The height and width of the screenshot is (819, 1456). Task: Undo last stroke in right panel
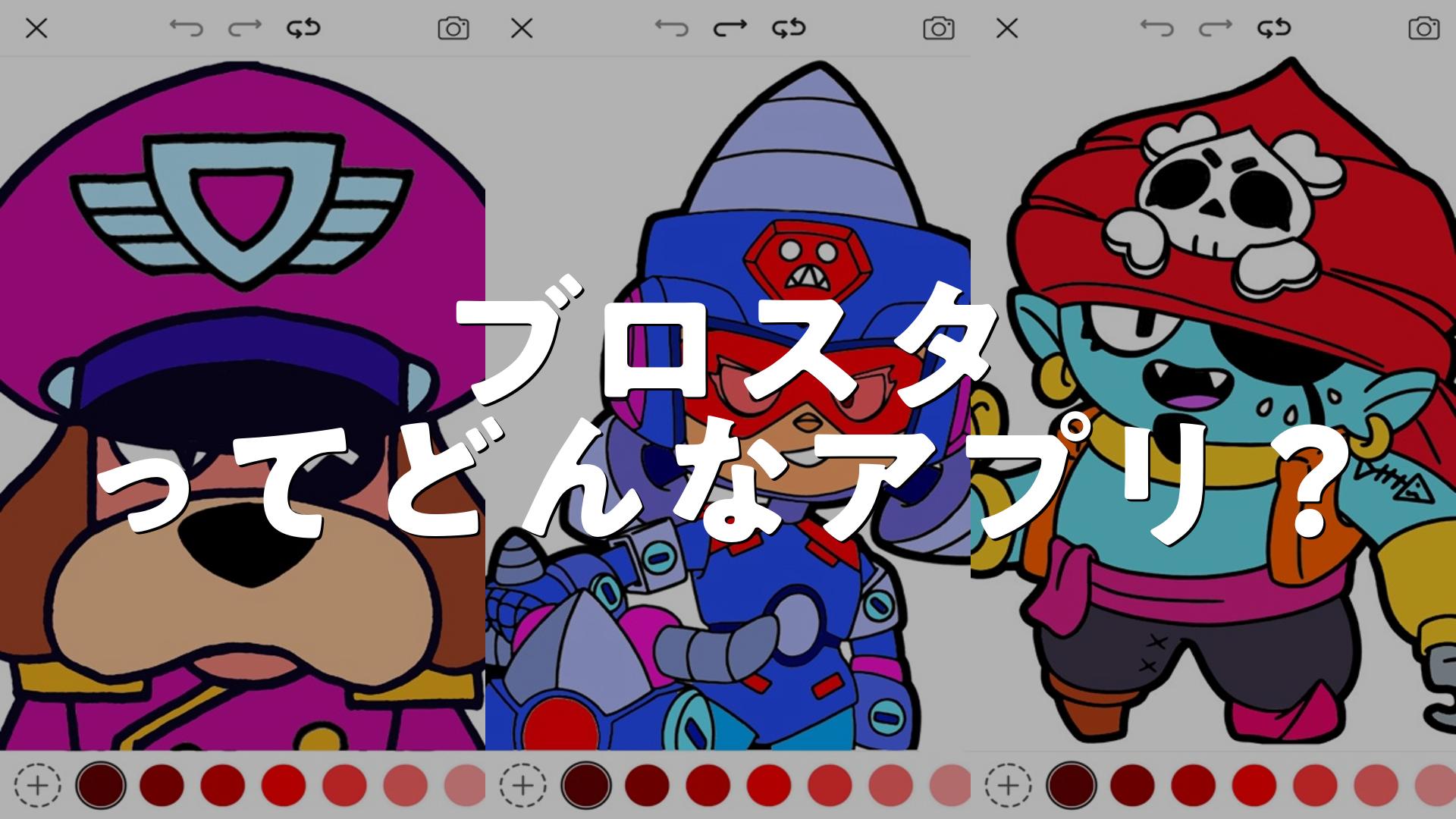pyautogui.click(x=1156, y=29)
